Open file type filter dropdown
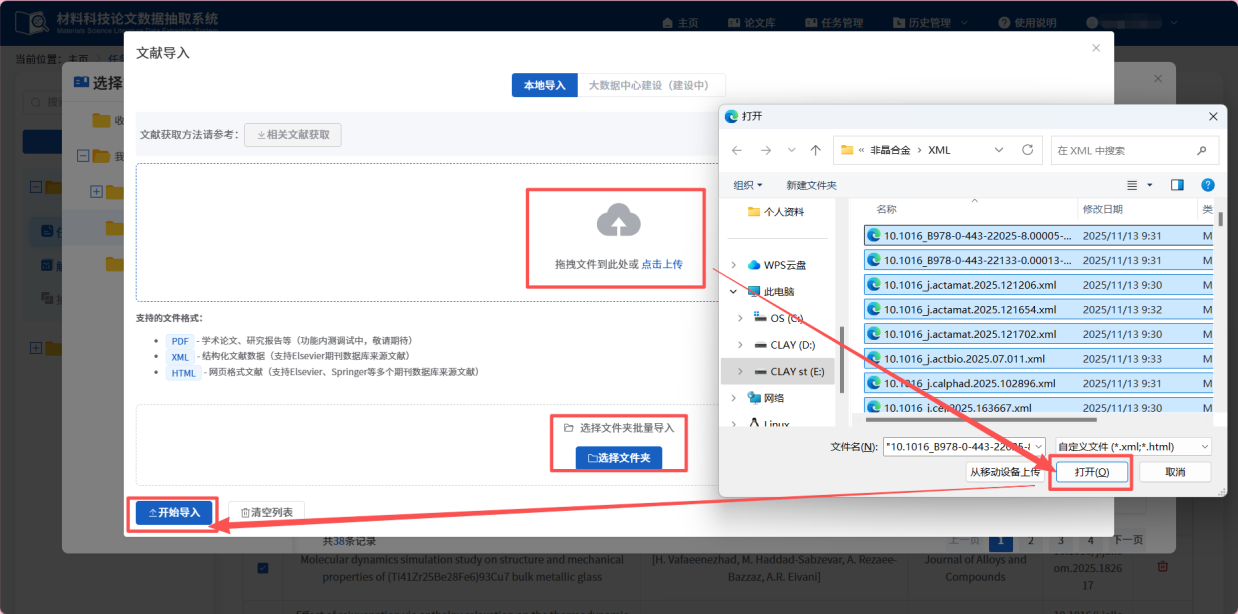Viewport: 1238px width, 614px height. (x=1134, y=447)
